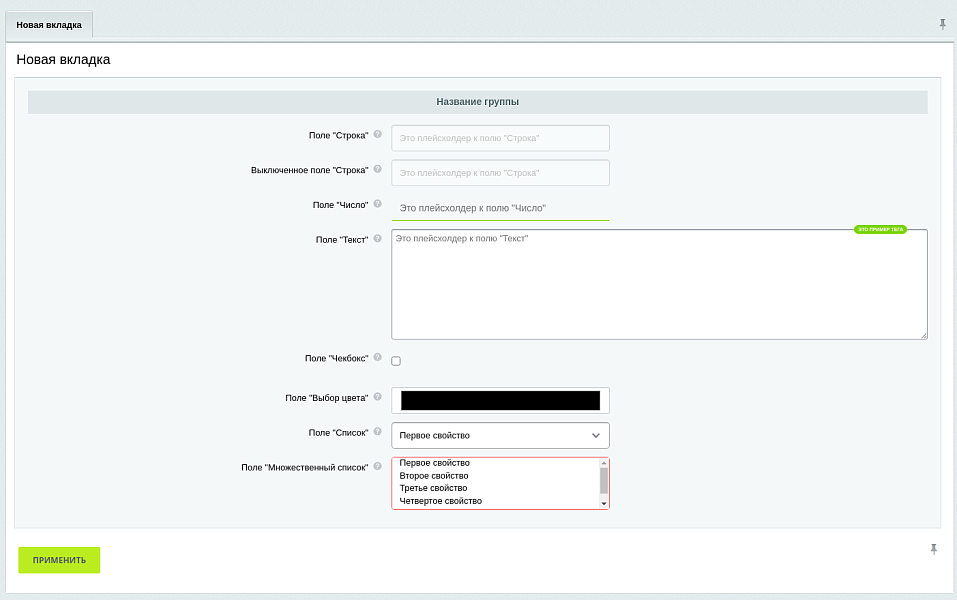The image size is (957, 600).
Task: Click help icon beside Поле "Выбор цвета"
Action: [378, 397]
